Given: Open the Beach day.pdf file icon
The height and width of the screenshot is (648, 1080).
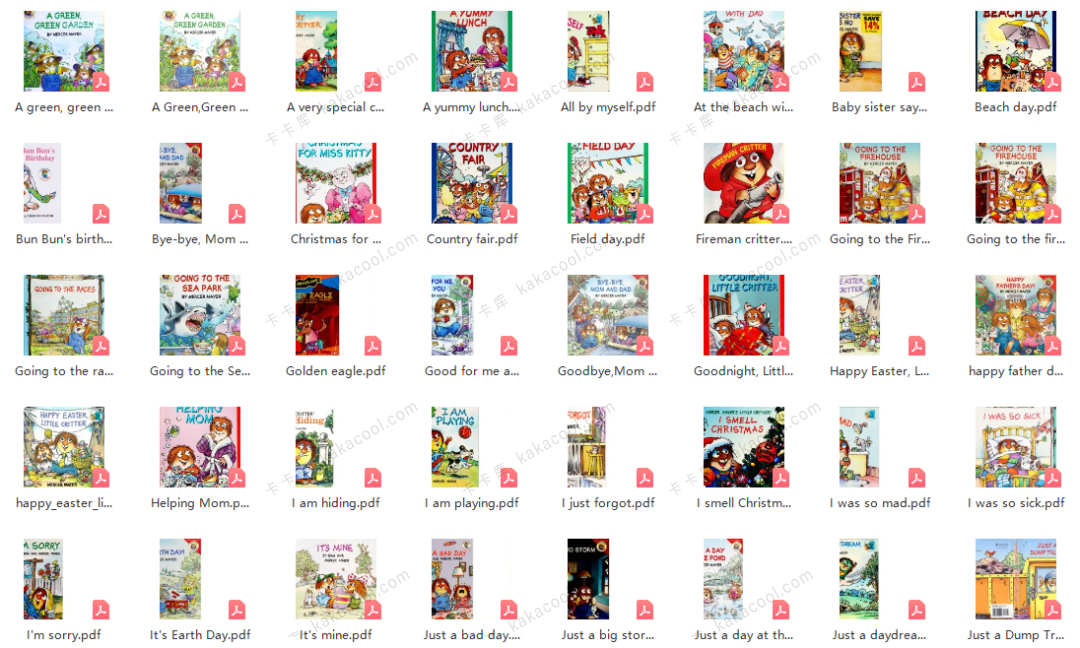Looking at the screenshot, I should [x=1015, y=51].
